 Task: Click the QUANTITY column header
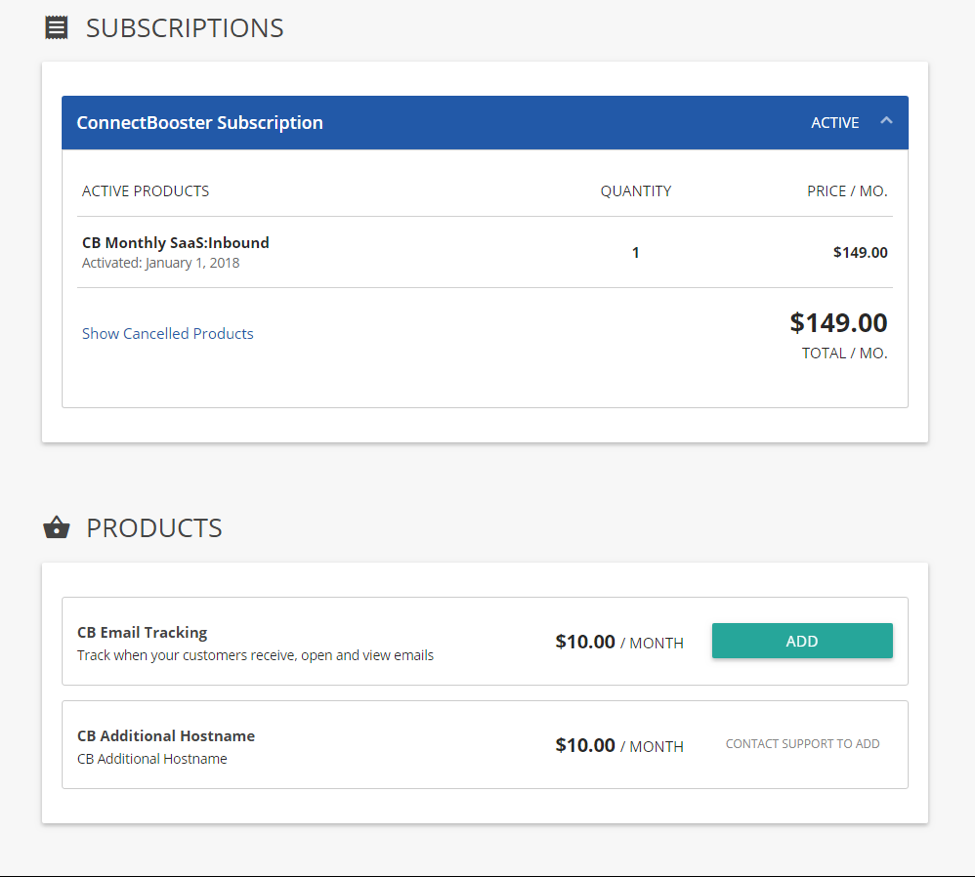point(636,191)
